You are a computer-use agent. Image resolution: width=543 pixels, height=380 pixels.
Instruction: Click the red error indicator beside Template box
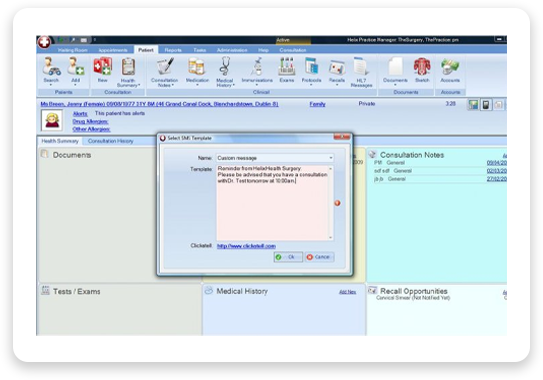click(x=337, y=203)
